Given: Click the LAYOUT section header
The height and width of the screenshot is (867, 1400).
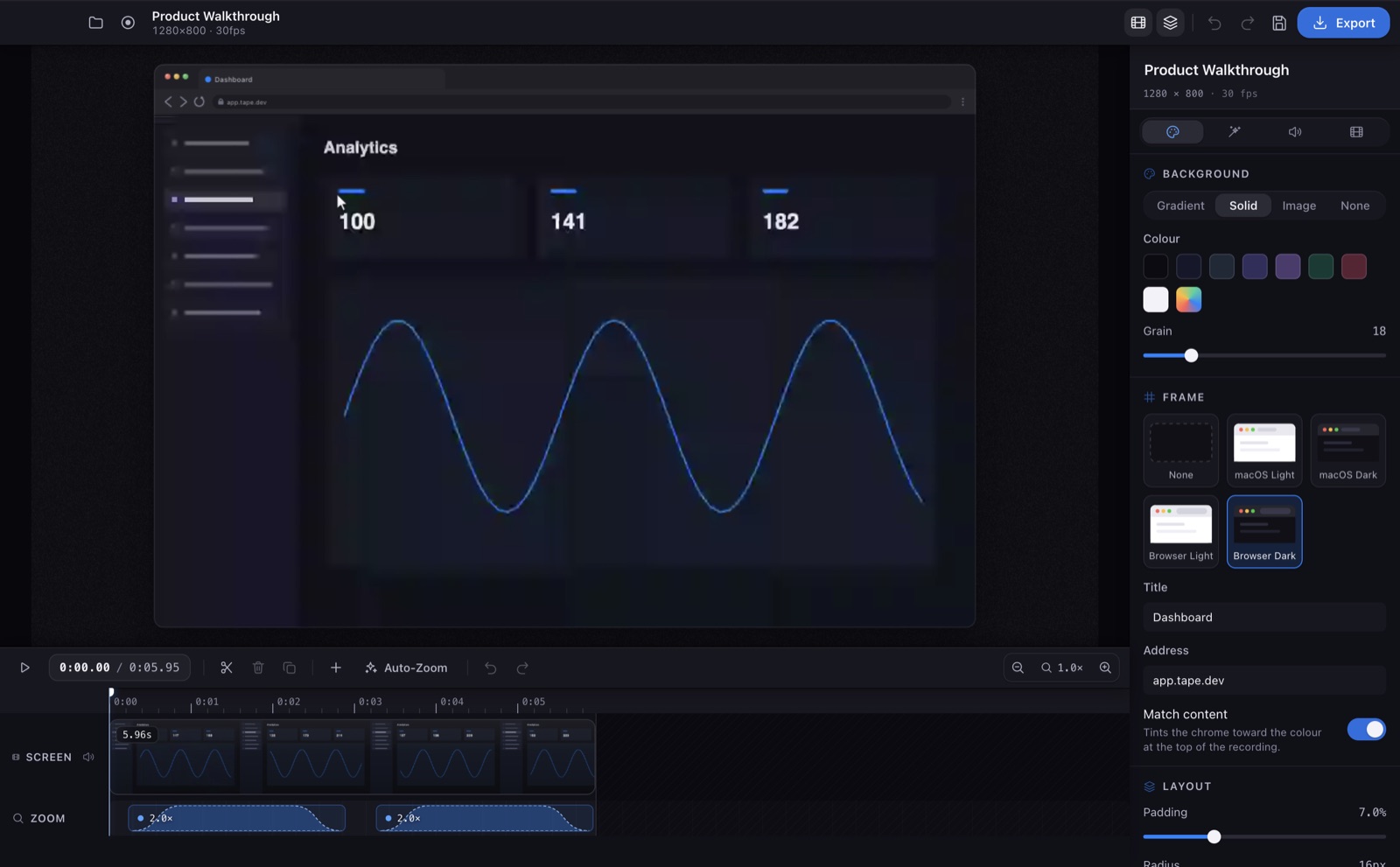Looking at the screenshot, I should click(x=1177, y=787).
